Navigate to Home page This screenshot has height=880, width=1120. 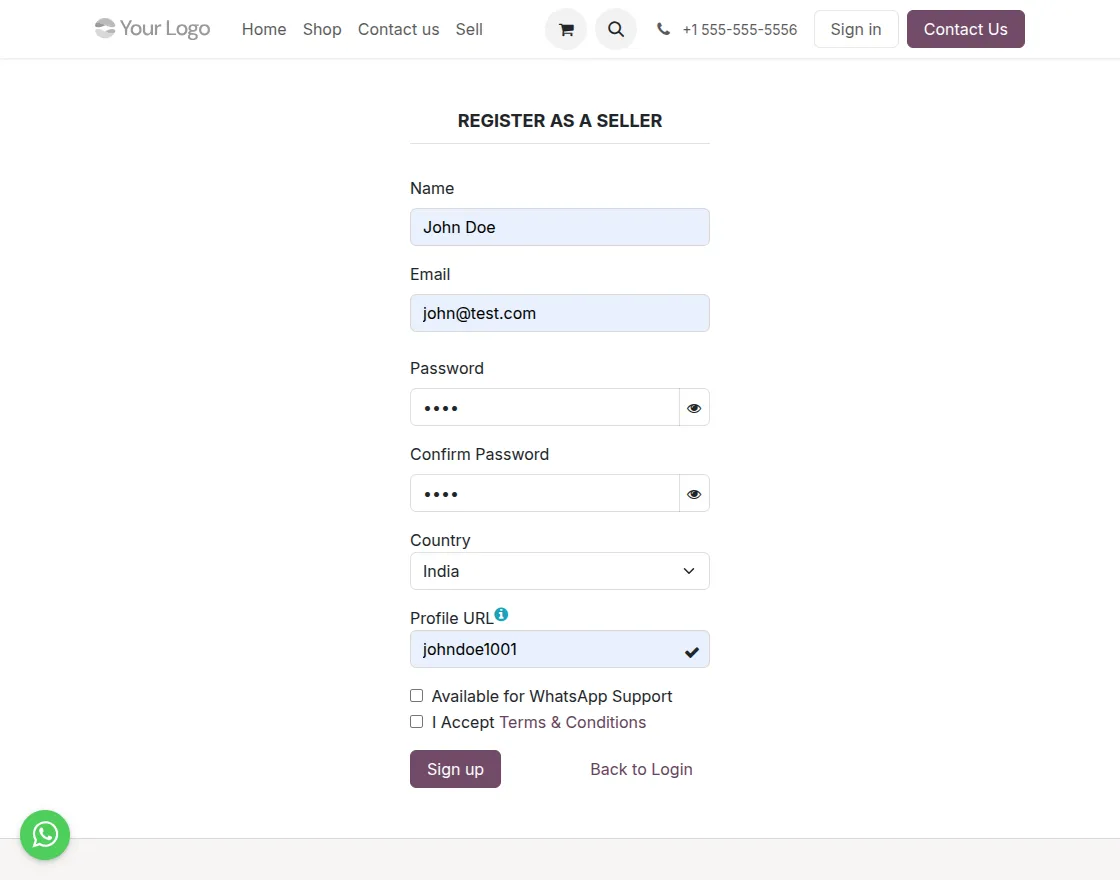[x=264, y=30]
